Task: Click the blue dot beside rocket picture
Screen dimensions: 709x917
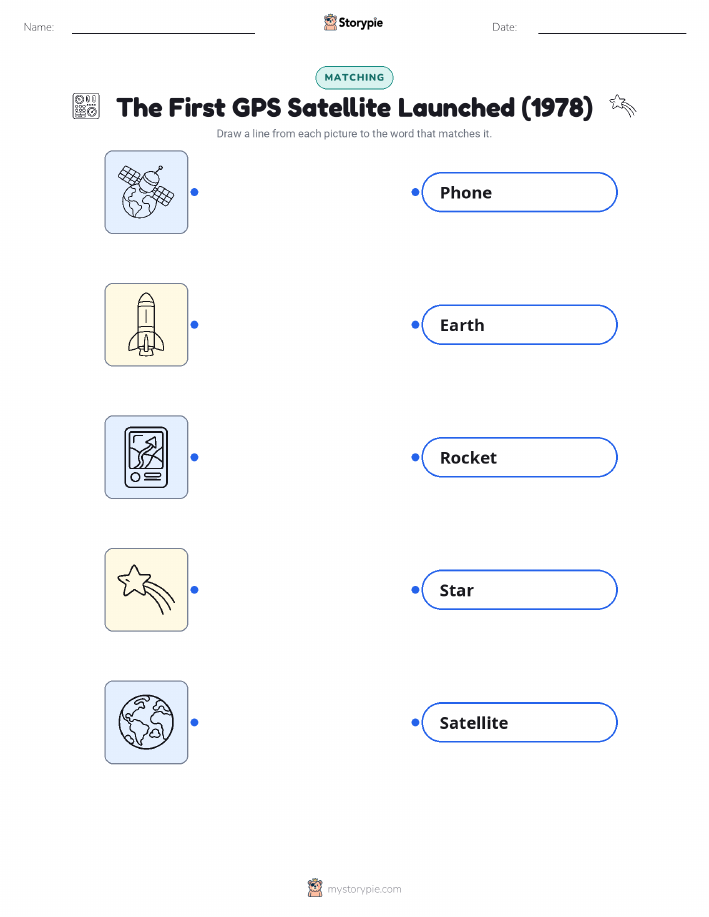Action: coord(195,325)
